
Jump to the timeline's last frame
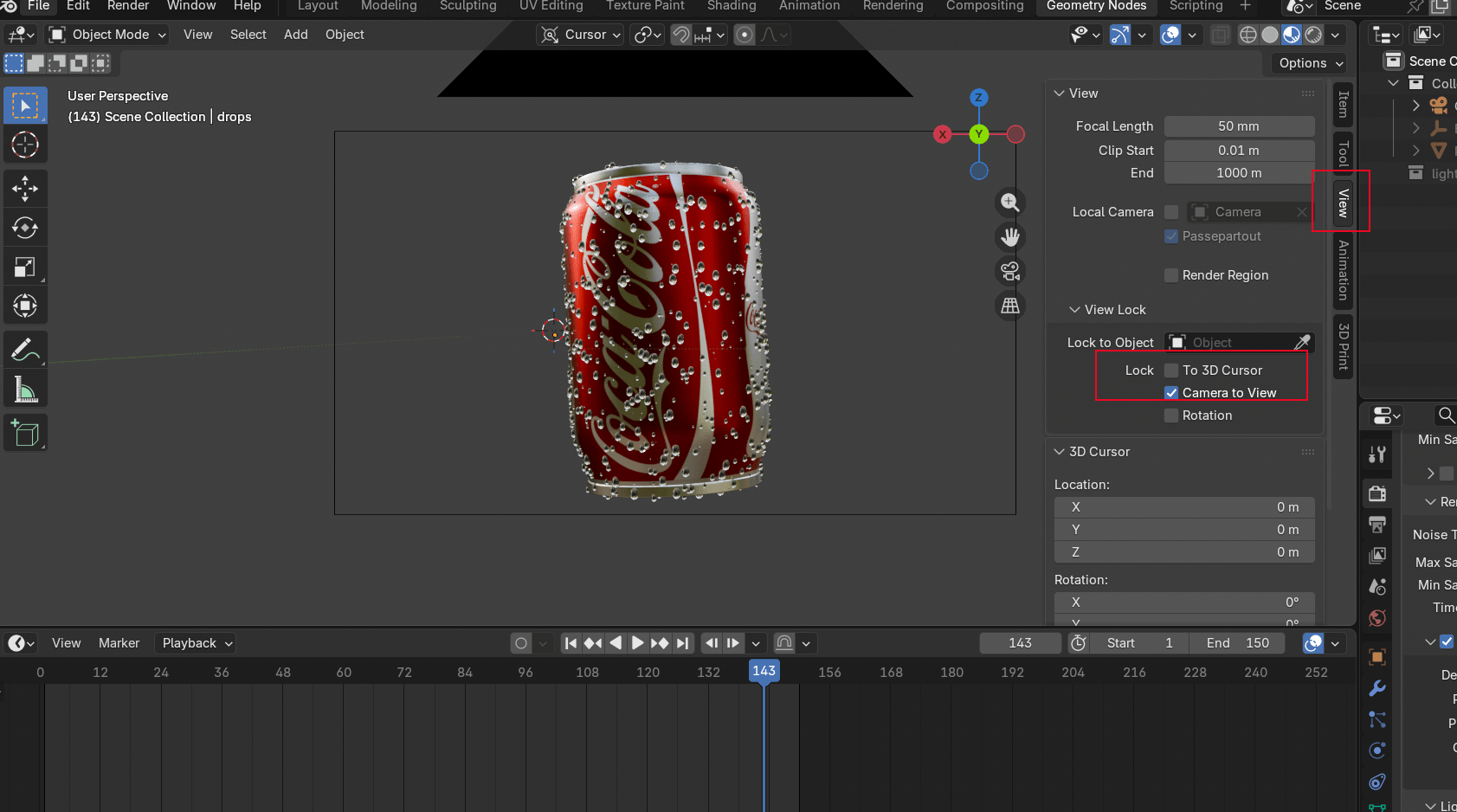[x=683, y=643]
